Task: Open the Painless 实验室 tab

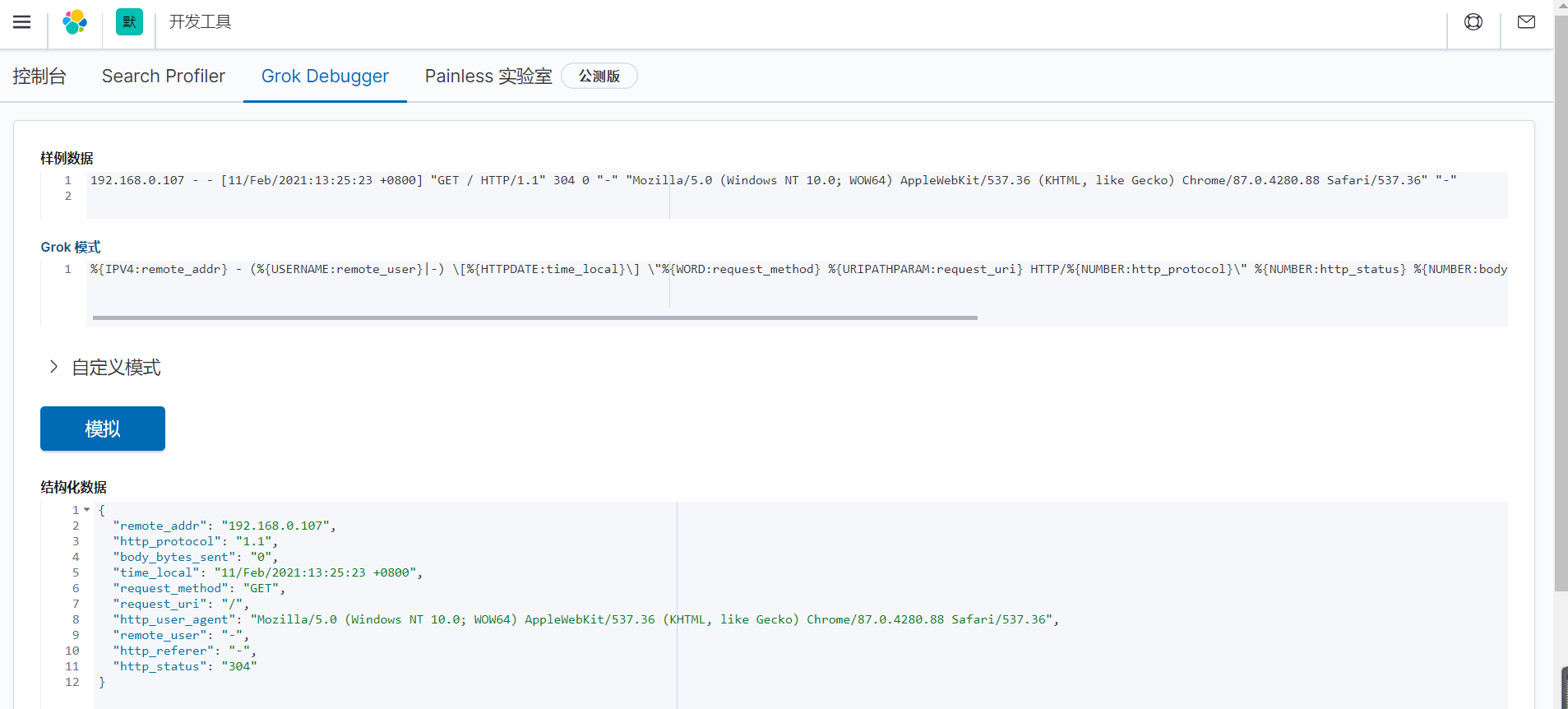Action: point(488,76)
